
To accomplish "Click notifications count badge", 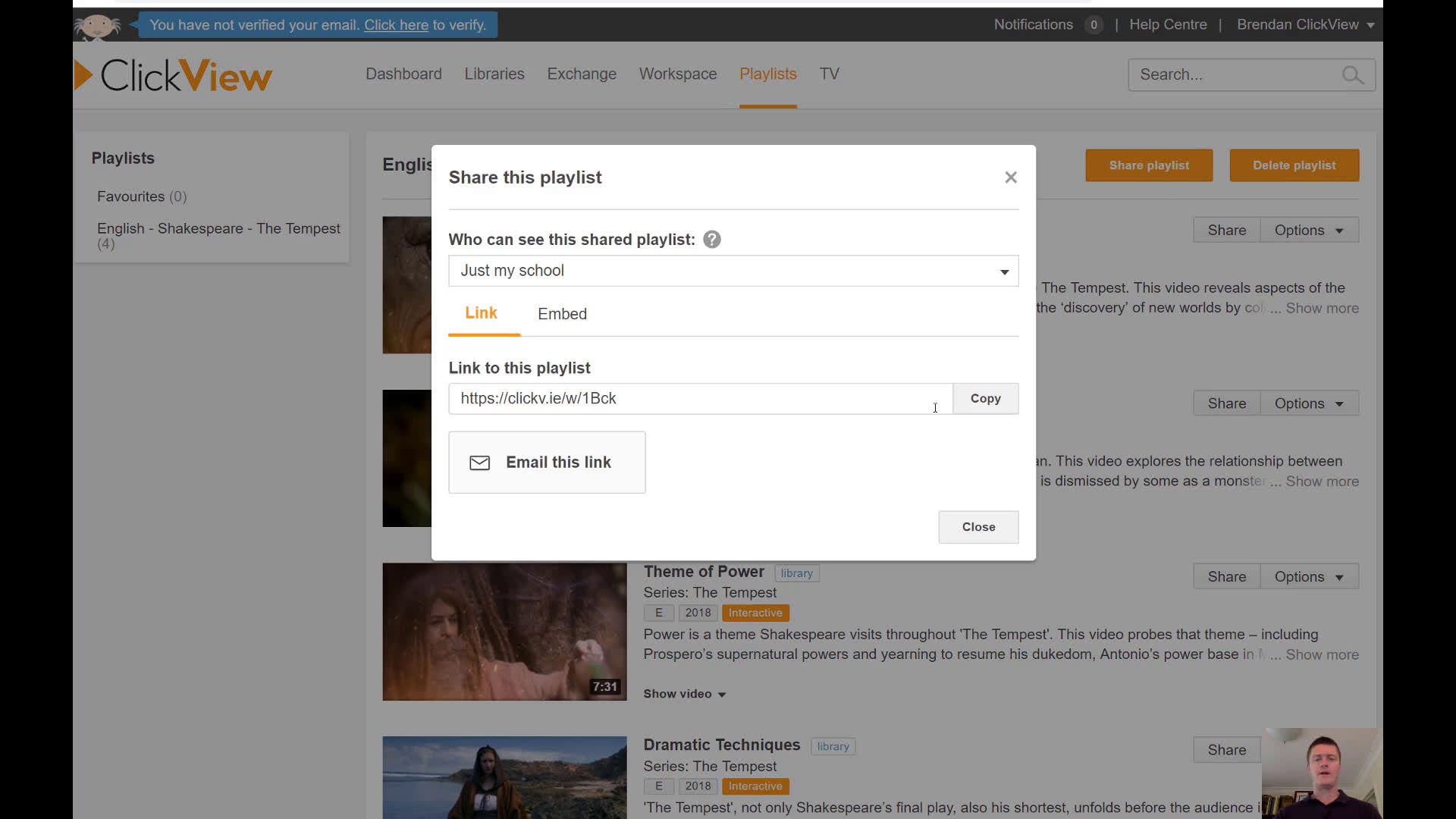I will click(1093, 25).
